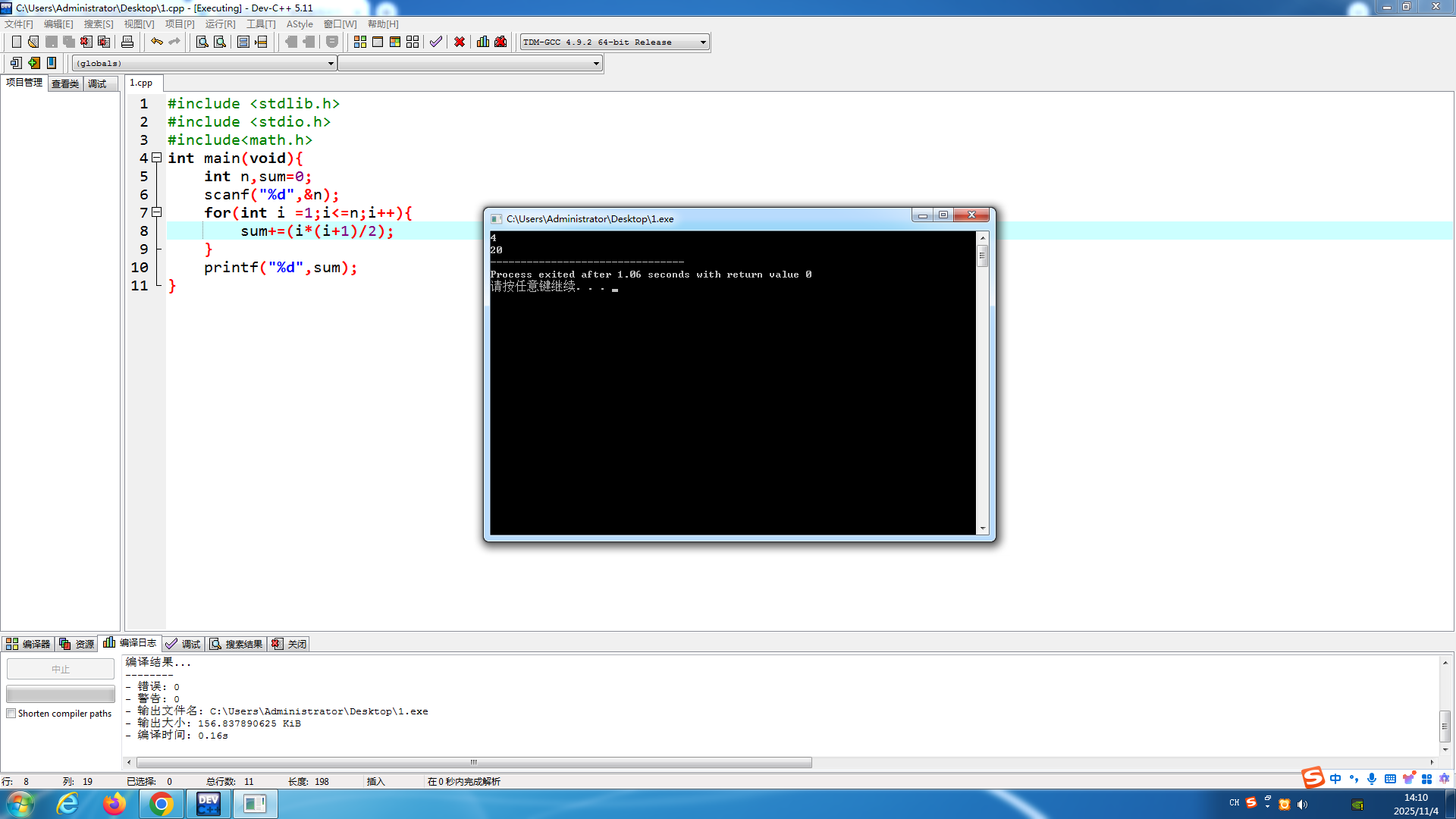Collapse the for loop fold marker
The height and width of the screenshot is (819, 1456).
[x=157, y=212]
